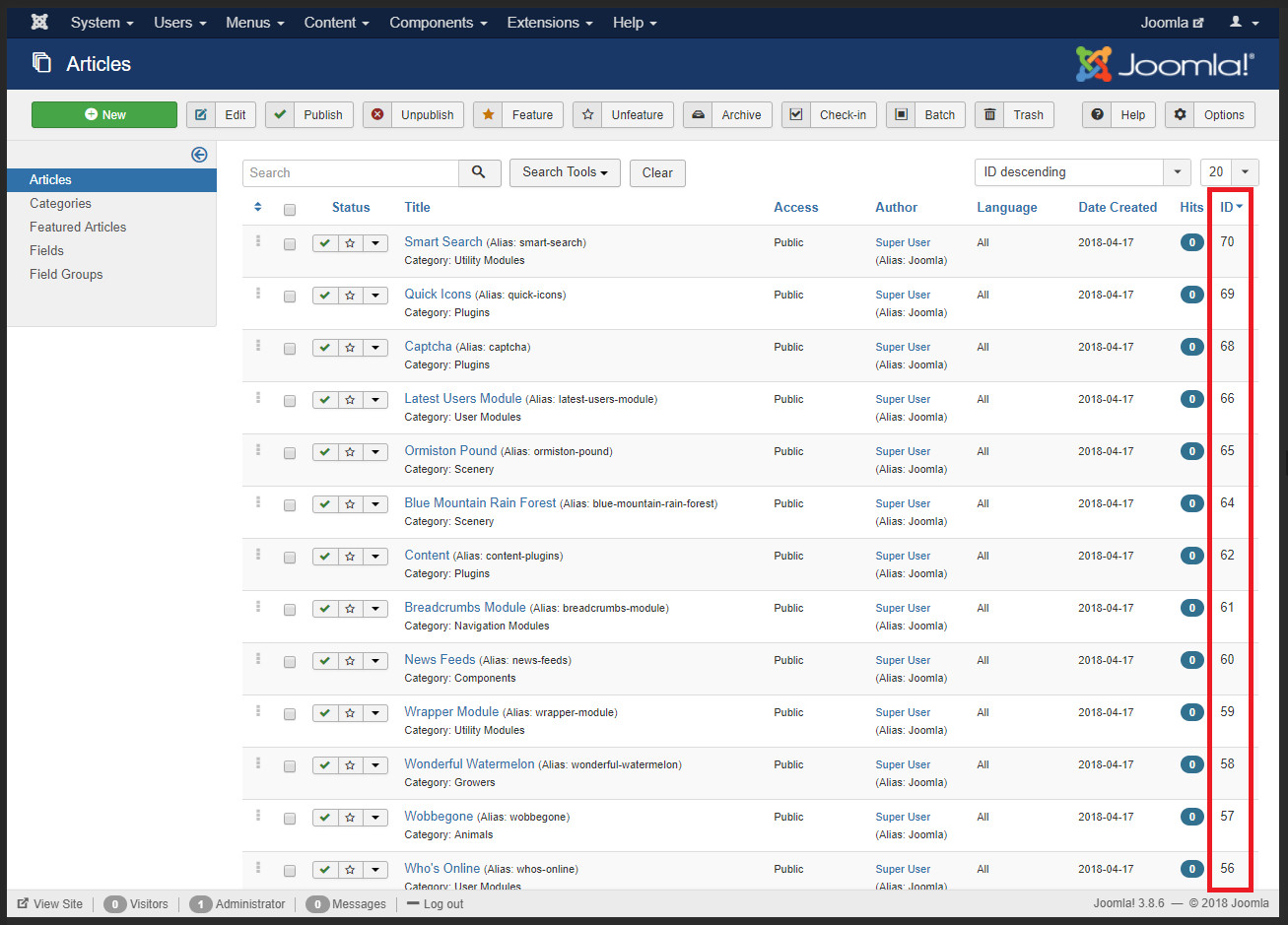Toggle published checkmark for Breadcrumbs Module
This screenshot has width=1288, height=925.
tap(325, 609)
